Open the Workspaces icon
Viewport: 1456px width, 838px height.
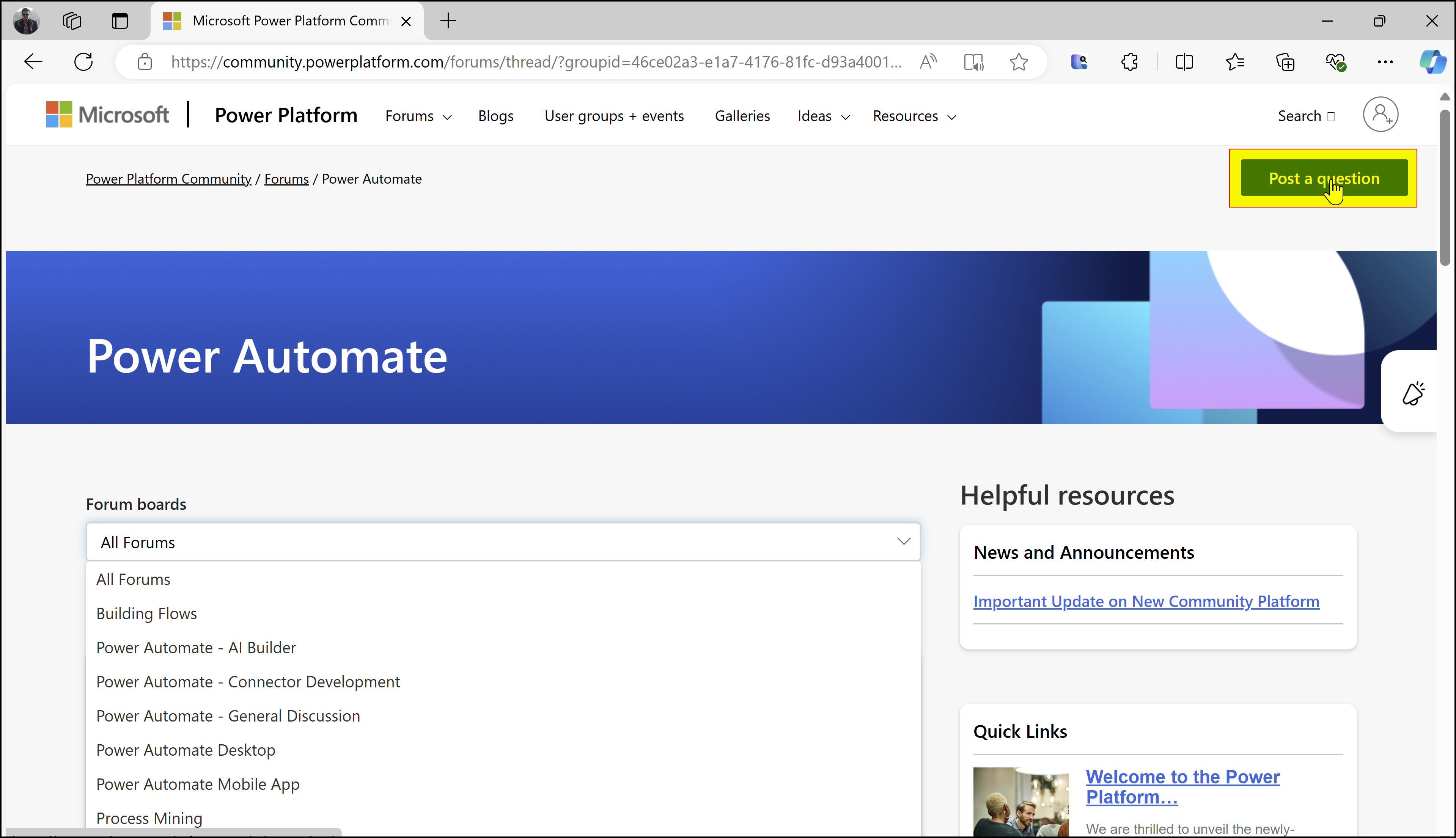click(x=72, y=21)
